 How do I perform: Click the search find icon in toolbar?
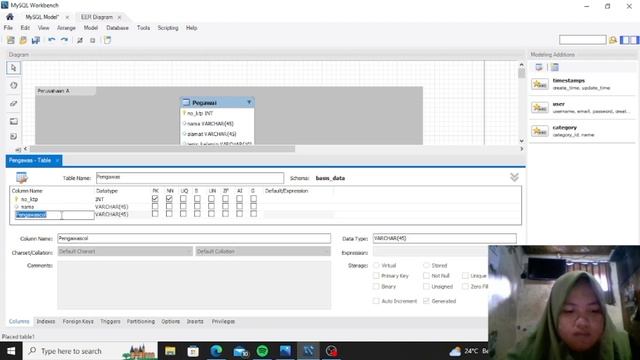point(613,40)
